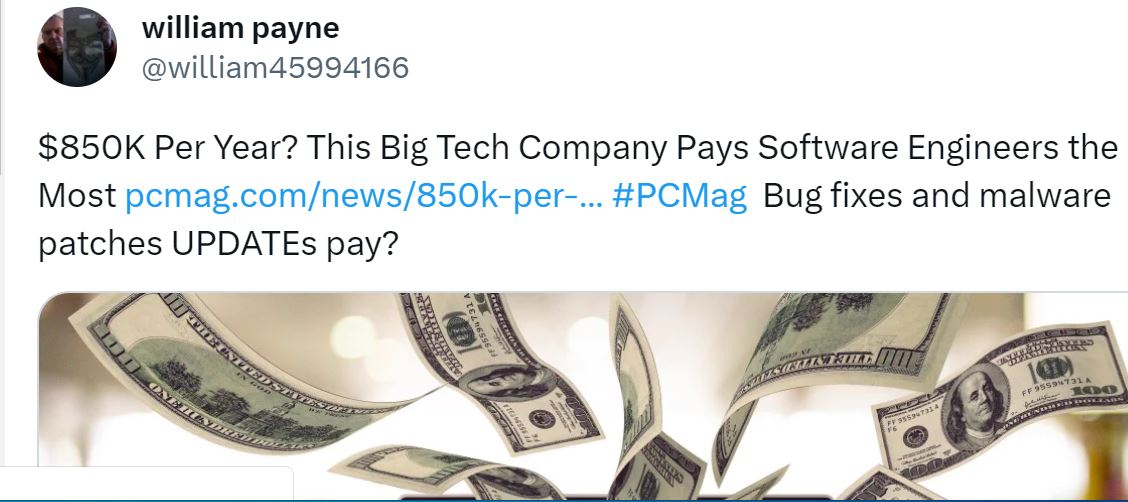
Task: Click the curled center bill with Franklin's portrait
Action: pos(504,374)
